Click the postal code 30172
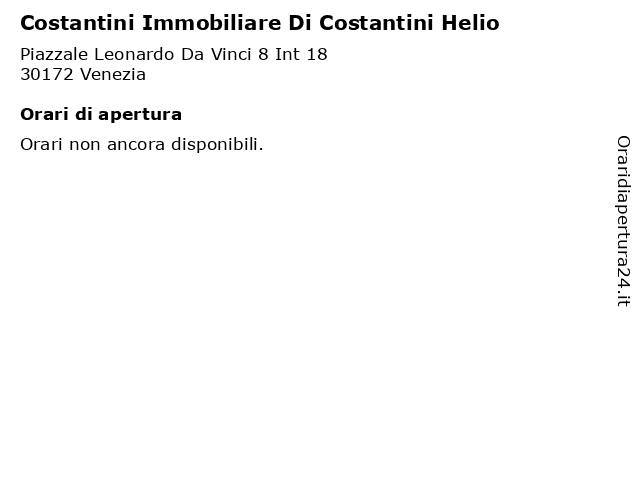640x480 pixels. point(47,75)
